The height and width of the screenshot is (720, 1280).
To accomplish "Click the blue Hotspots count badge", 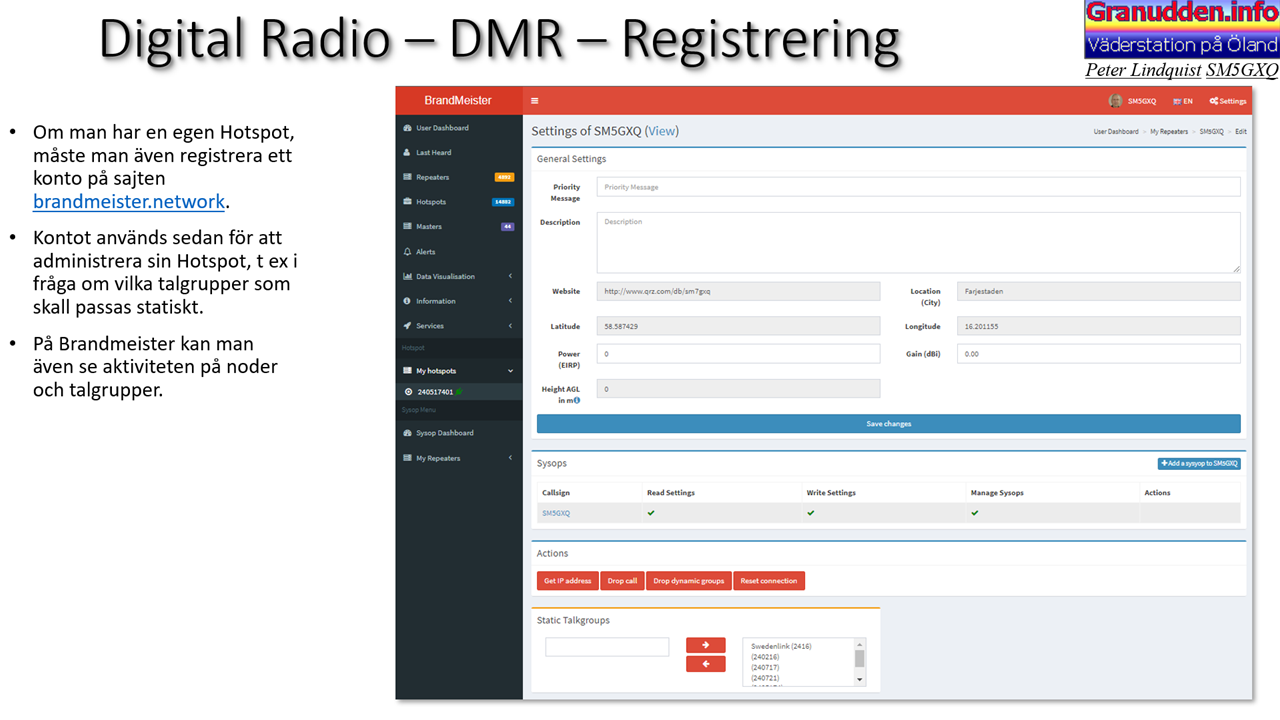I will (503, 202).
